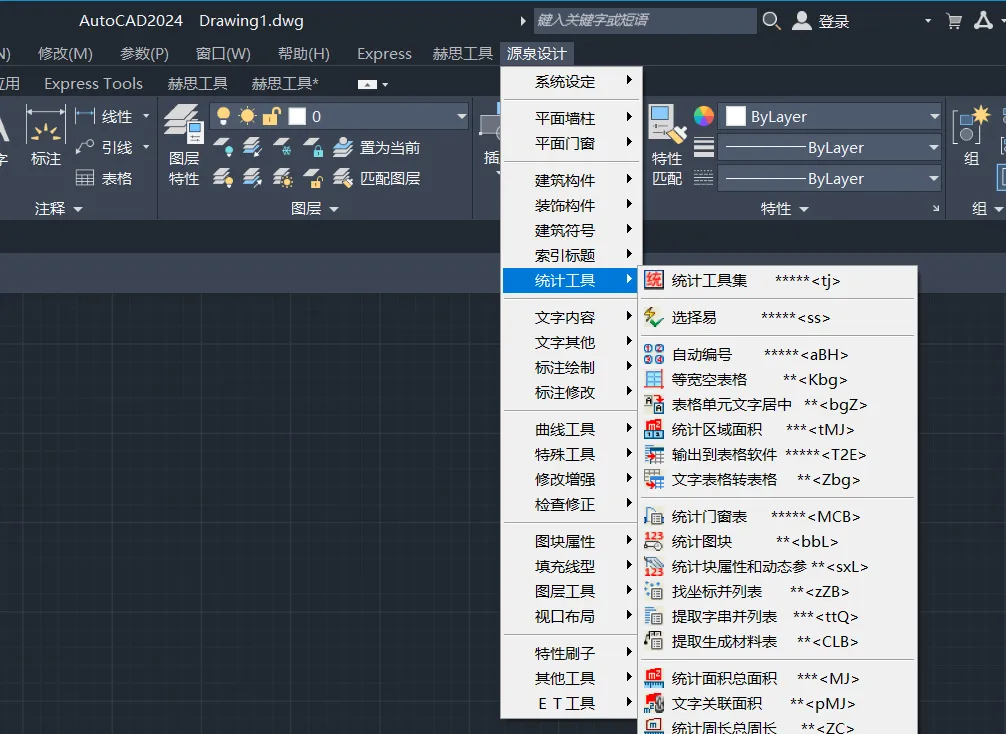Click the 统计区域面积 area icon
1006x734 pixels.
(653, 429)
